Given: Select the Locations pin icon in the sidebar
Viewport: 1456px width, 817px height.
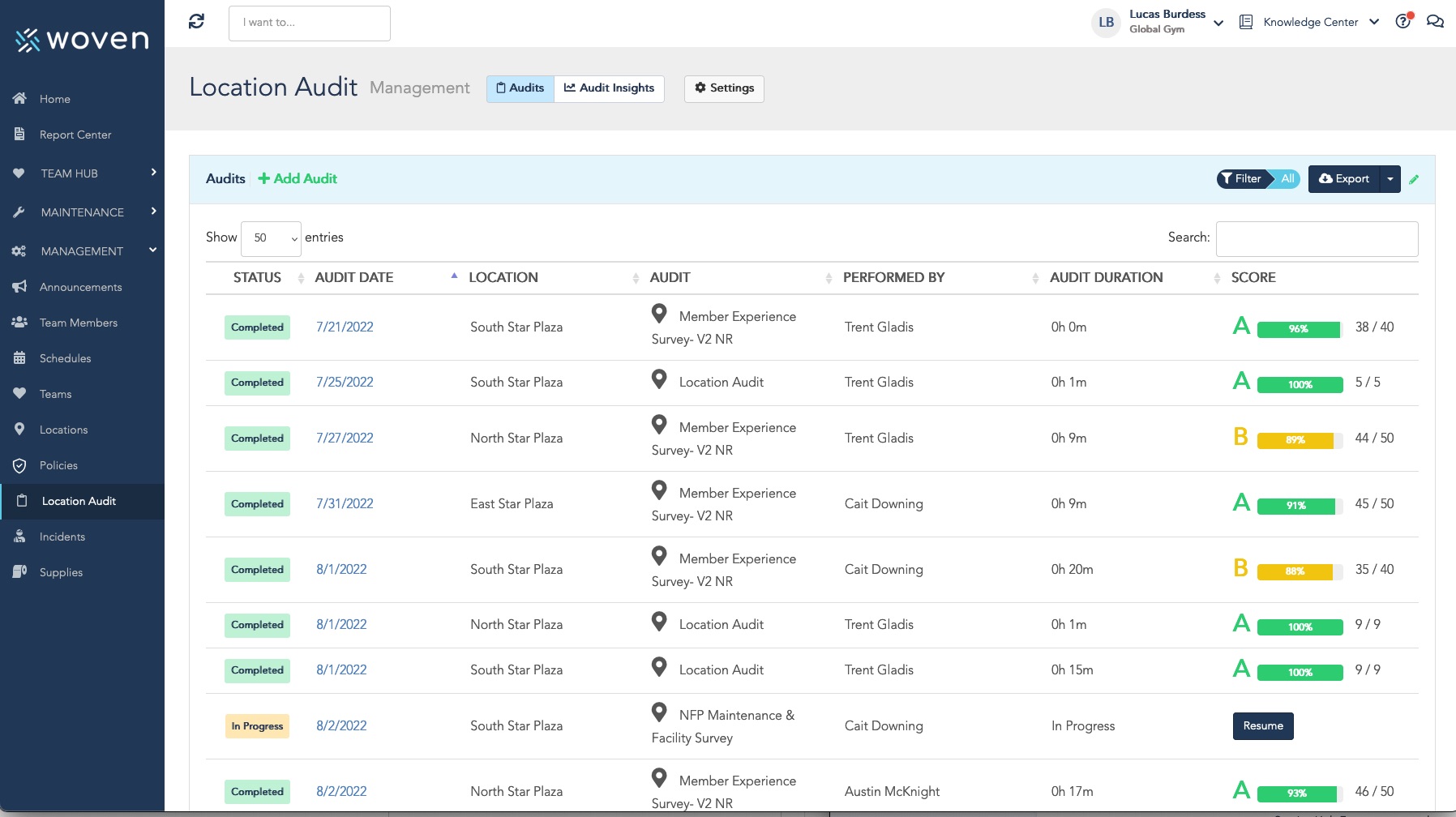Looking at the screenshot, I should coord(20,430).
